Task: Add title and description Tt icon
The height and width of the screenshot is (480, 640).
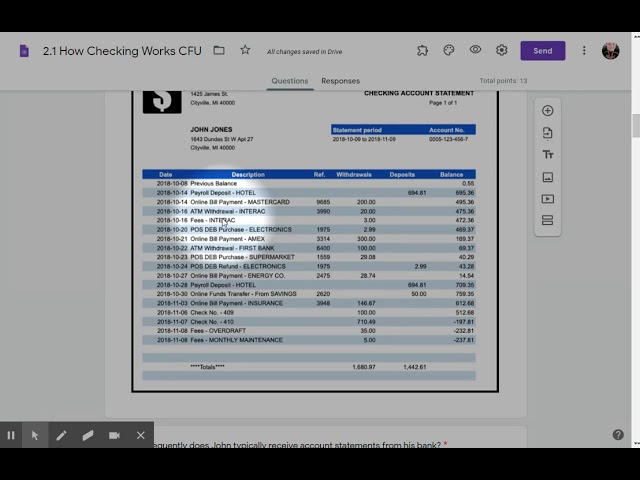Action: [548, 155]
